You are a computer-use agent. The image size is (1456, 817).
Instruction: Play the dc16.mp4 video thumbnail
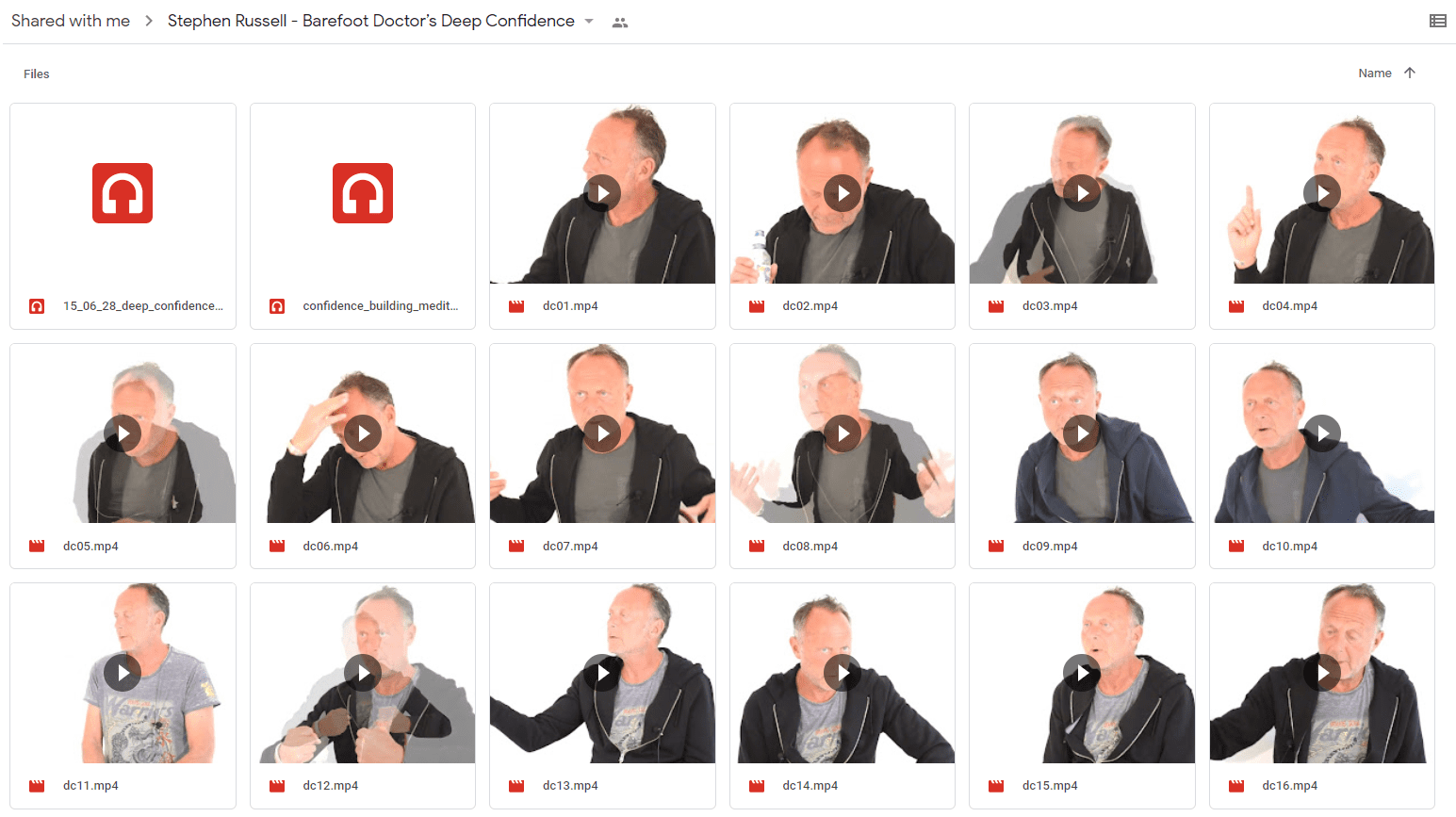1322,673
